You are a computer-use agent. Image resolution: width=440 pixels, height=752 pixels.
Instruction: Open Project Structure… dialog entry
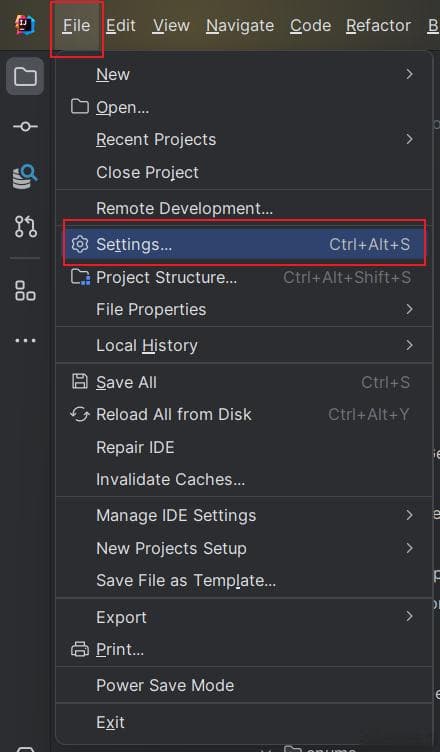[x=244, y=277]
